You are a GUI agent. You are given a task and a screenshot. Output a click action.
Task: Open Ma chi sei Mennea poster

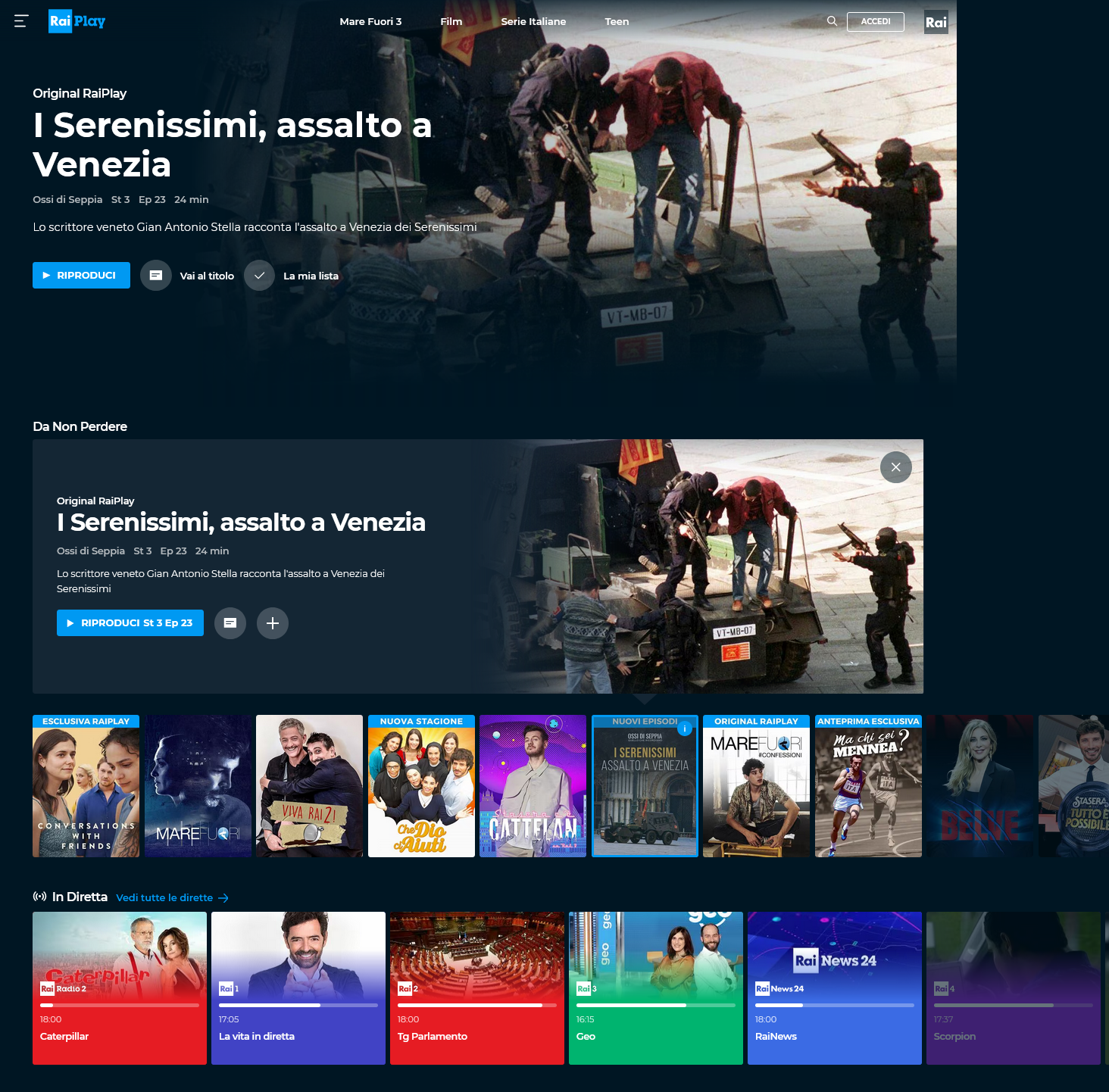(x=868, y=786)
